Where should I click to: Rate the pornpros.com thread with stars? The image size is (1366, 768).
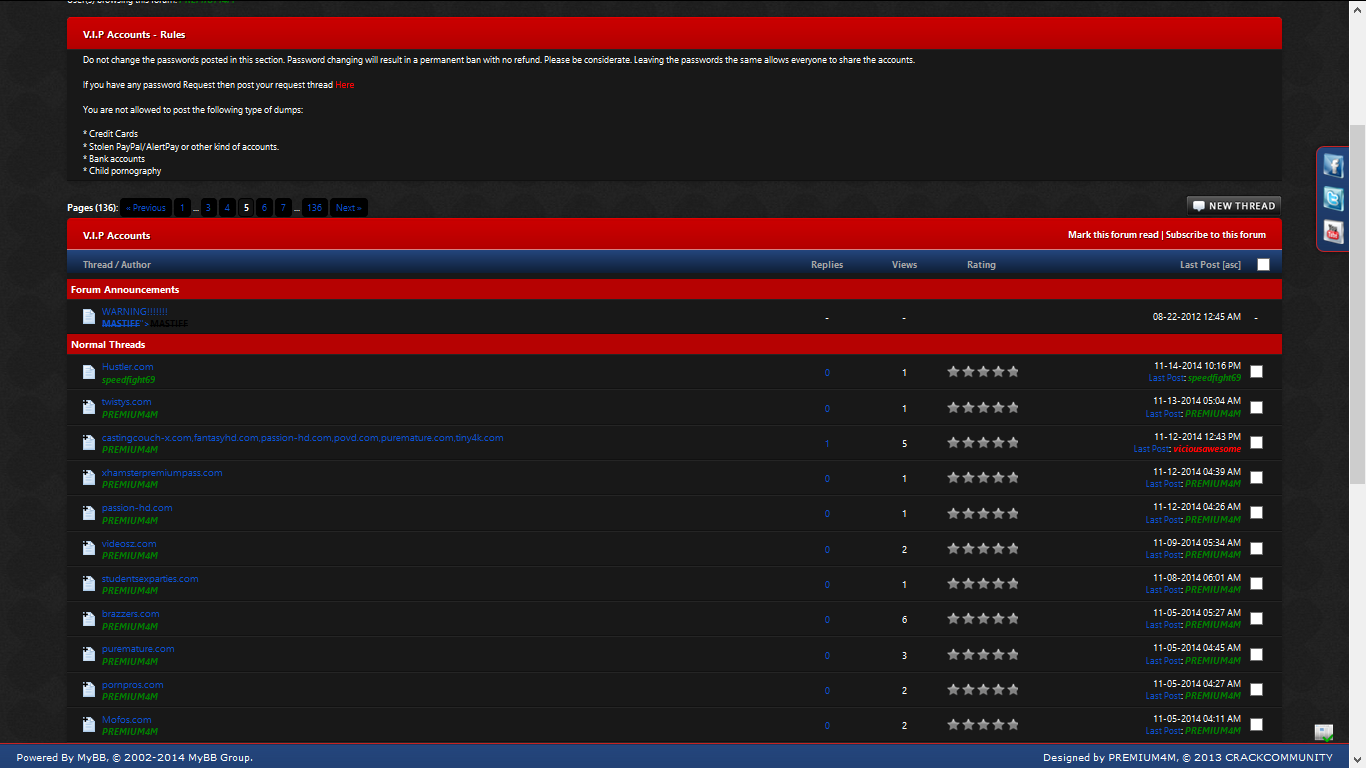click(x=983, y=690)
